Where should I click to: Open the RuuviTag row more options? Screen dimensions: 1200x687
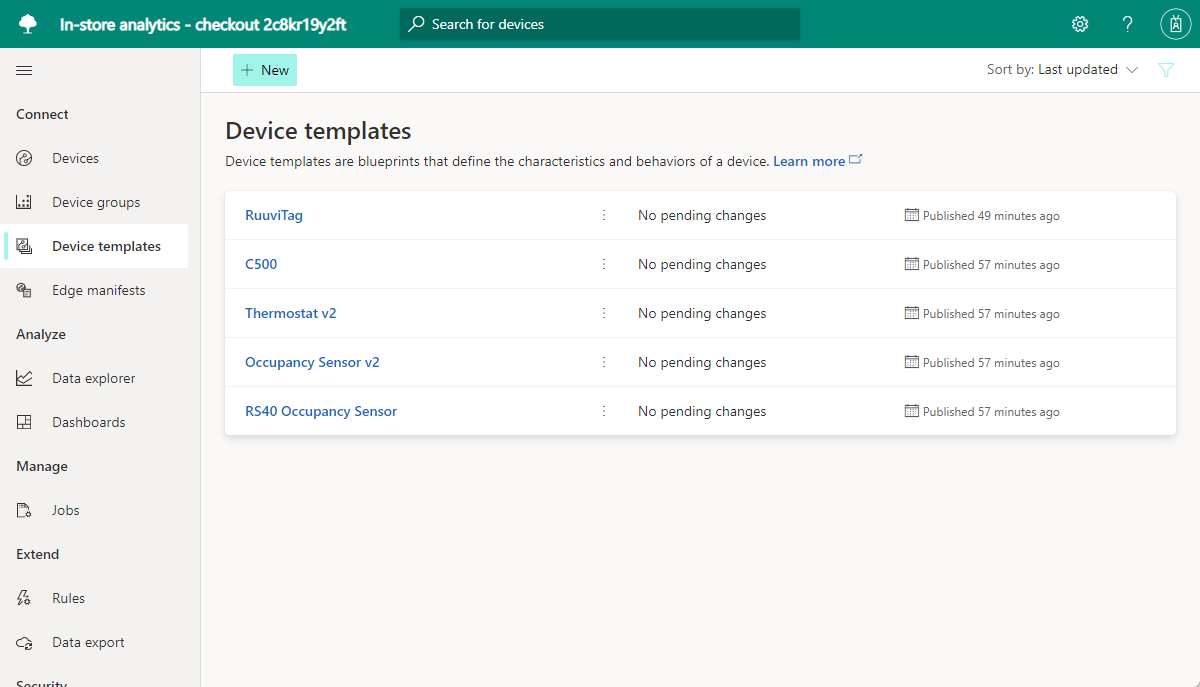pos(604,215)
